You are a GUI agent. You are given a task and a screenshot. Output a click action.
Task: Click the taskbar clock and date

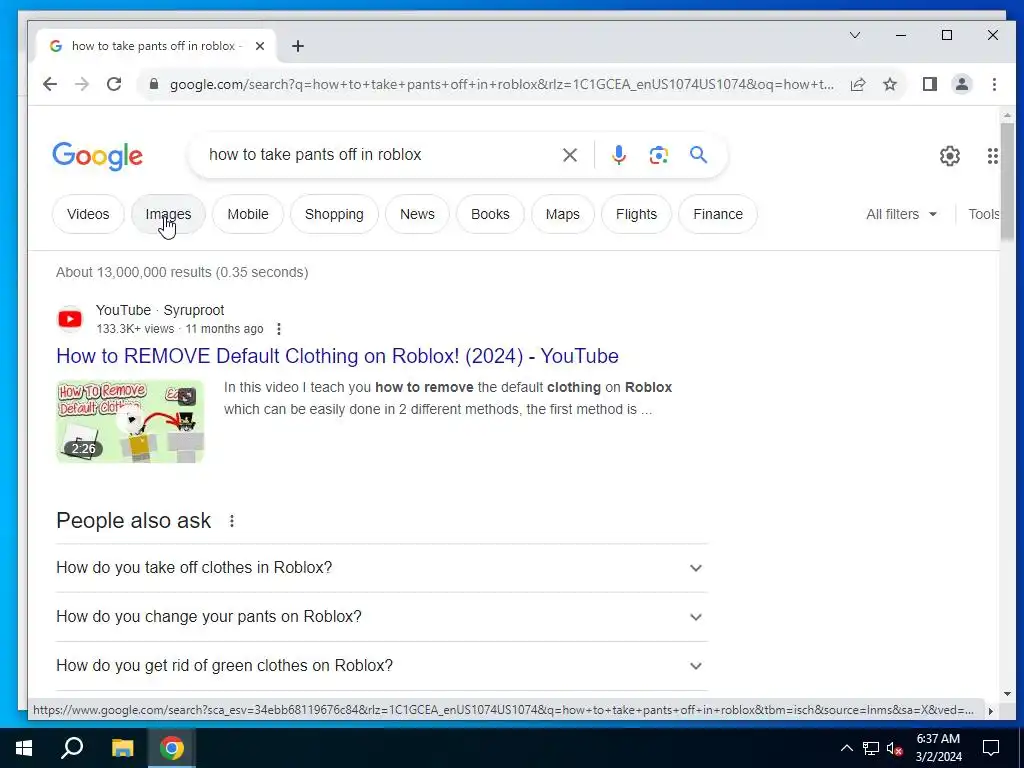pyautogui.click(x=938, y=748)
